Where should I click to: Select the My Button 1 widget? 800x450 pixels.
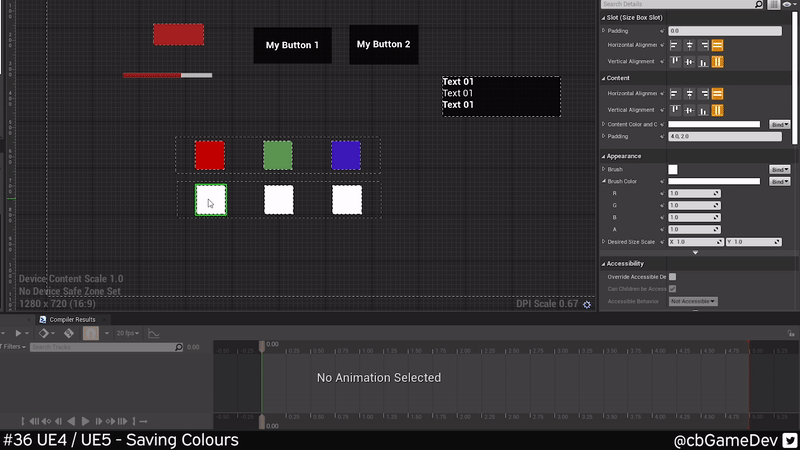pyautogui.click(x=292, y=45)
